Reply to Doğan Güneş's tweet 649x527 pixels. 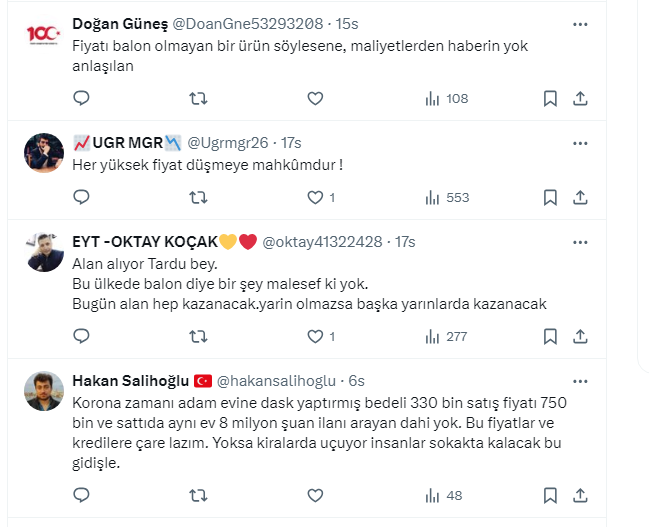[81, 98]
